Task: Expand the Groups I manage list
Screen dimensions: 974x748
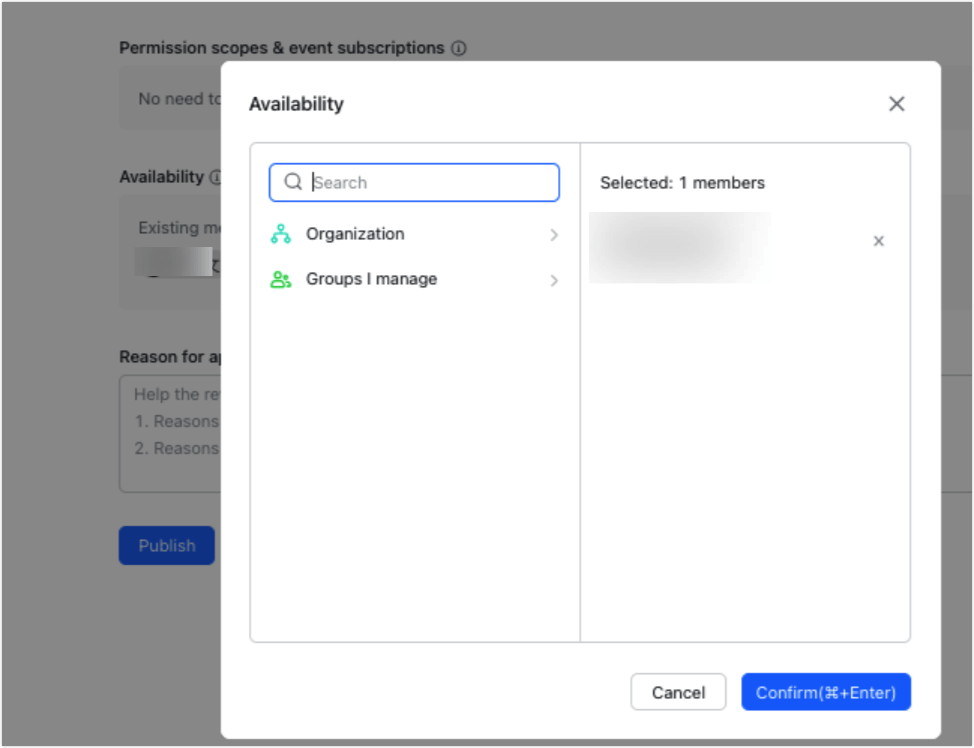Action: pyautogui.click(x=554, y=280)
